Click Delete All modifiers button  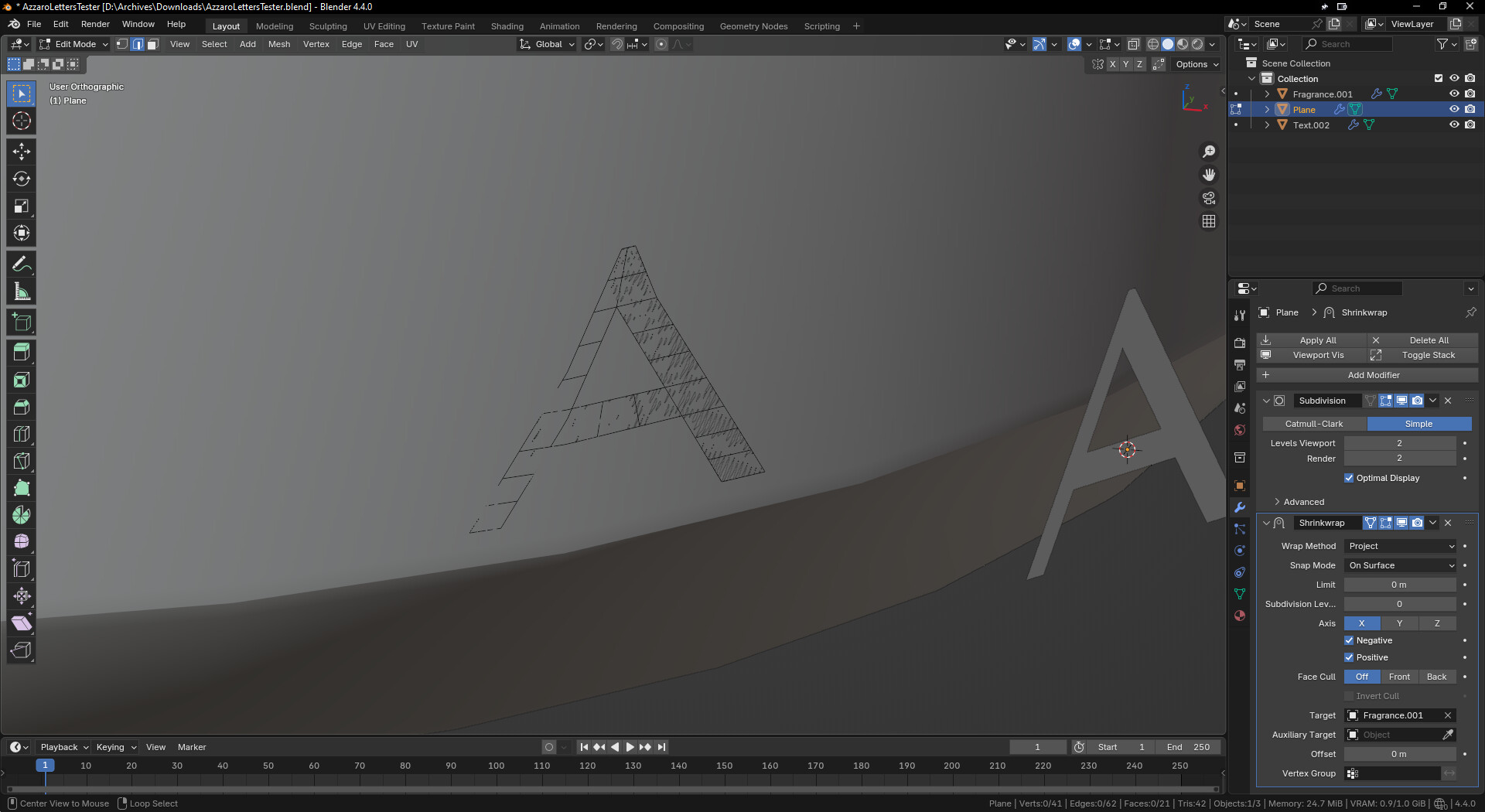pyautogui.click(x=1423, y=340)
